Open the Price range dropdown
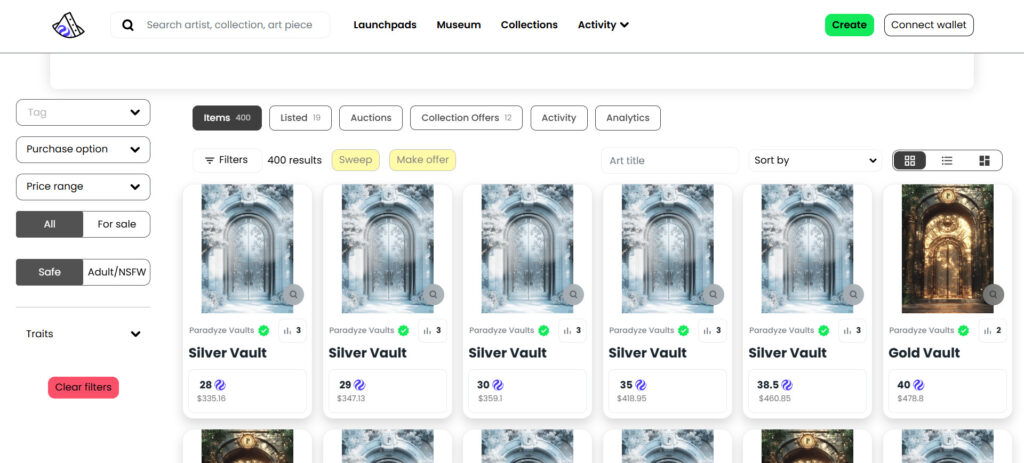 (x=83, y=187)
